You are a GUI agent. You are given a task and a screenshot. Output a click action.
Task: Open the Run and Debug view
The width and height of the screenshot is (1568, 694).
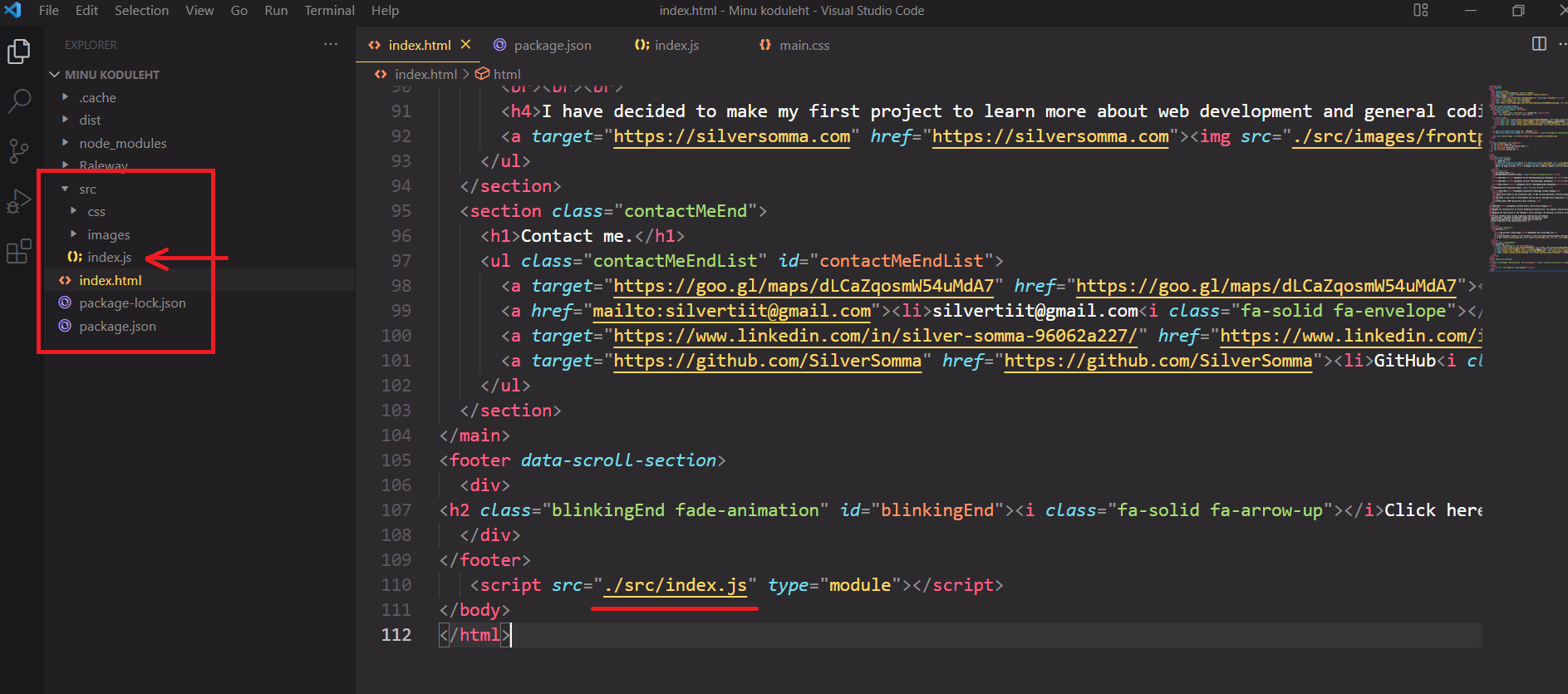(18, 201)
